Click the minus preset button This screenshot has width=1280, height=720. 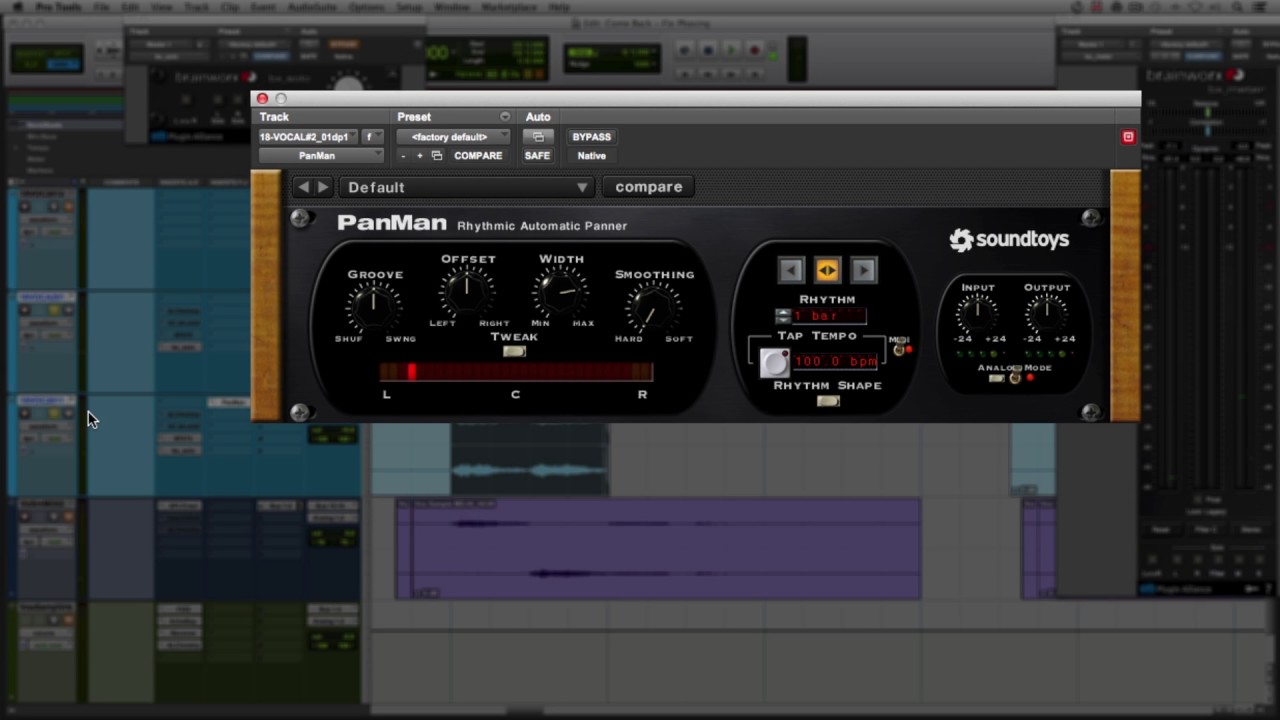(x=403, y=156)
